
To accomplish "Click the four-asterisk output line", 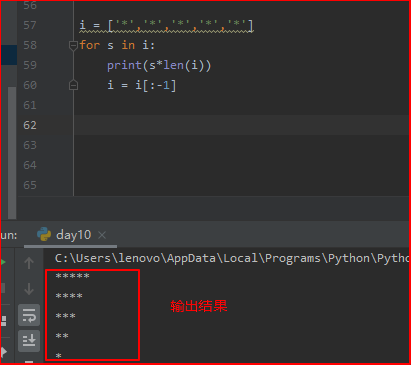I will coord(69,296).
